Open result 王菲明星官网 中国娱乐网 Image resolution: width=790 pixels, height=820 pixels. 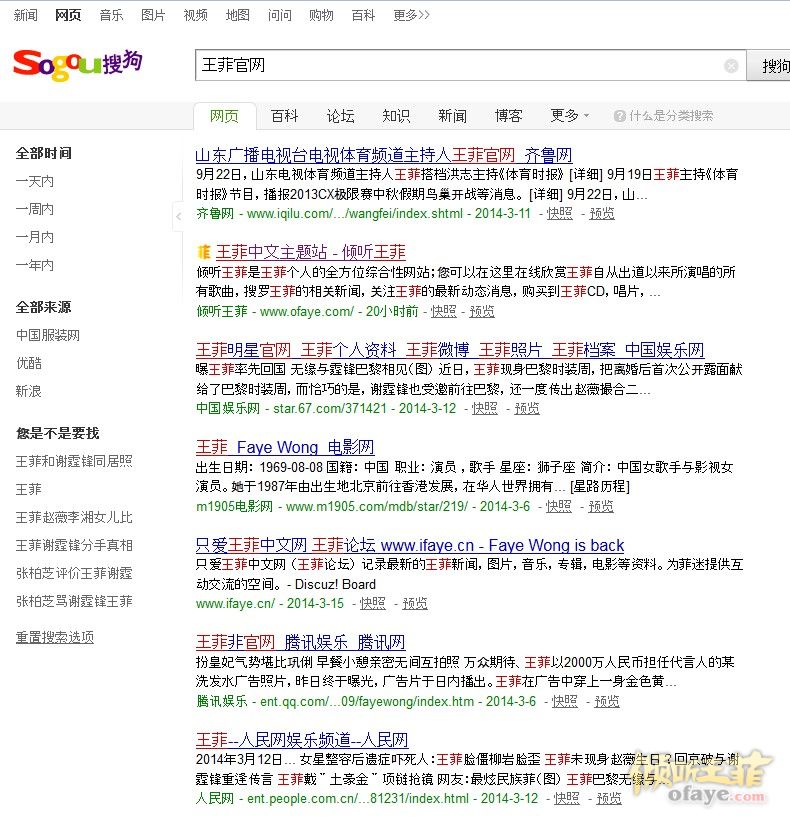point(450,349)
